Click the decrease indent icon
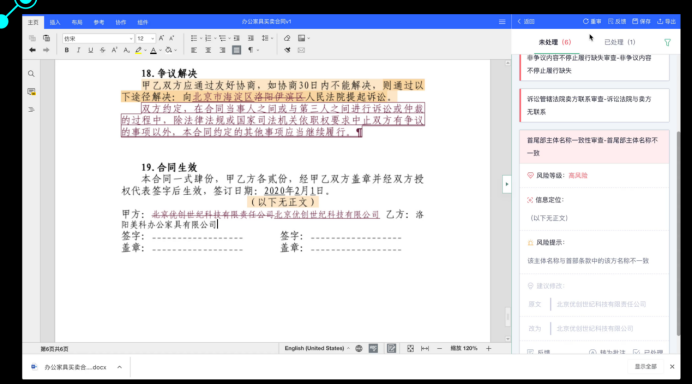Screen dimensions: 693x384 [237, 38]
